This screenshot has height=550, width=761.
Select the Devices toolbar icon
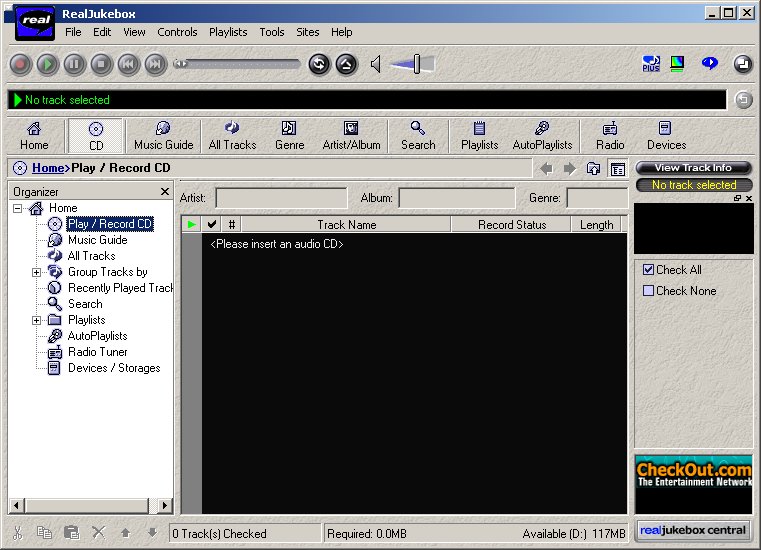666,135
